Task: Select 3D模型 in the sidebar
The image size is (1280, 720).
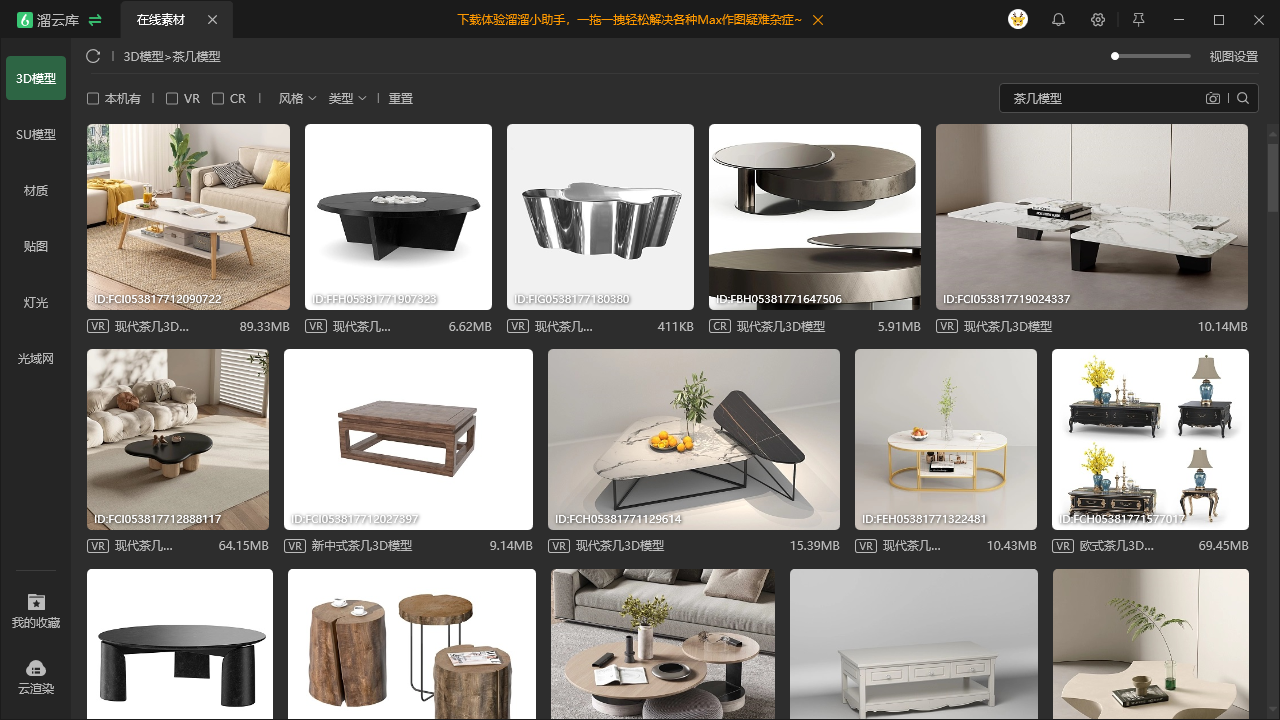Action: point(36,78)
